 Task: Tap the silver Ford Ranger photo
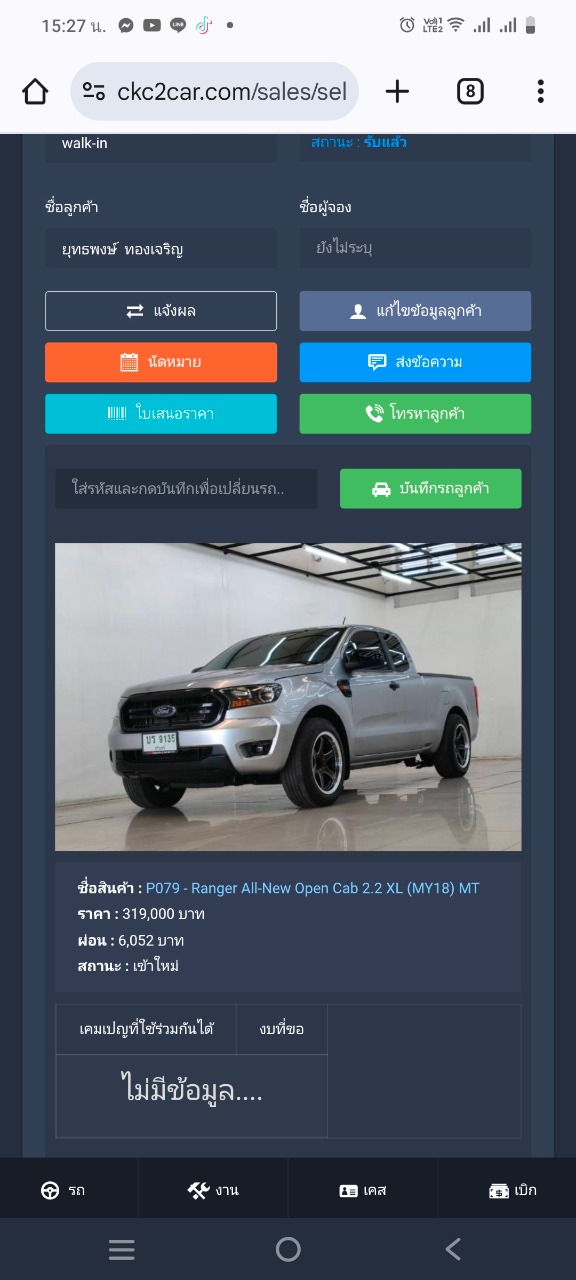point(288,697)
